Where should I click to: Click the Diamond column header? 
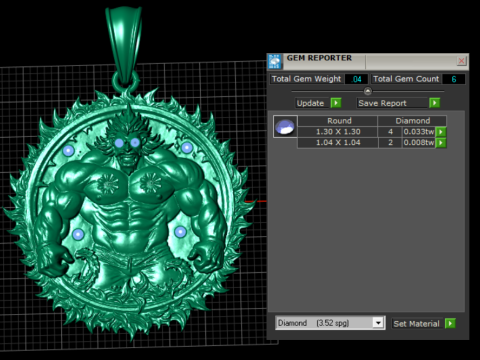(412, 121)
